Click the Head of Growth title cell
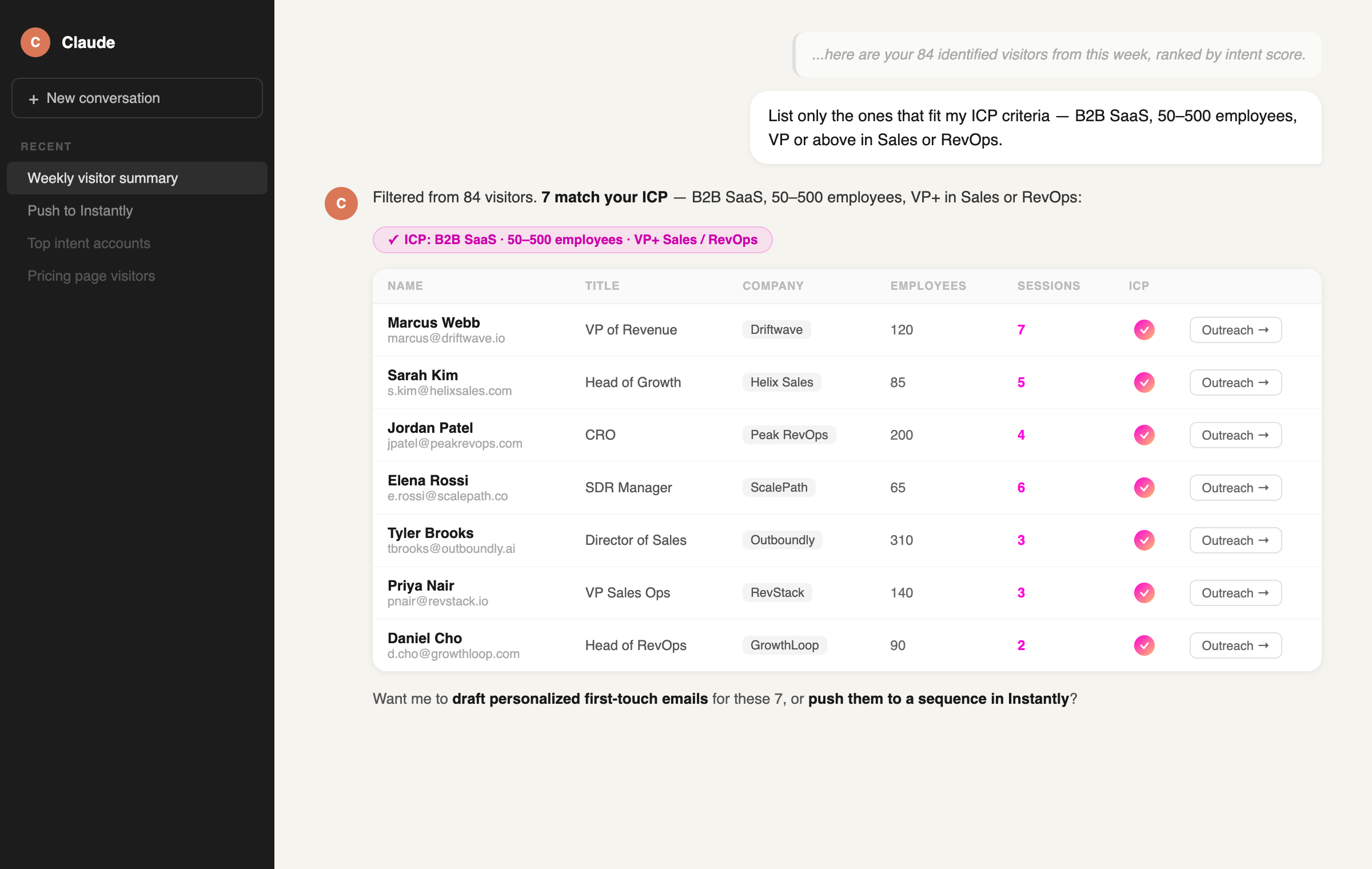 click(633, 382)
